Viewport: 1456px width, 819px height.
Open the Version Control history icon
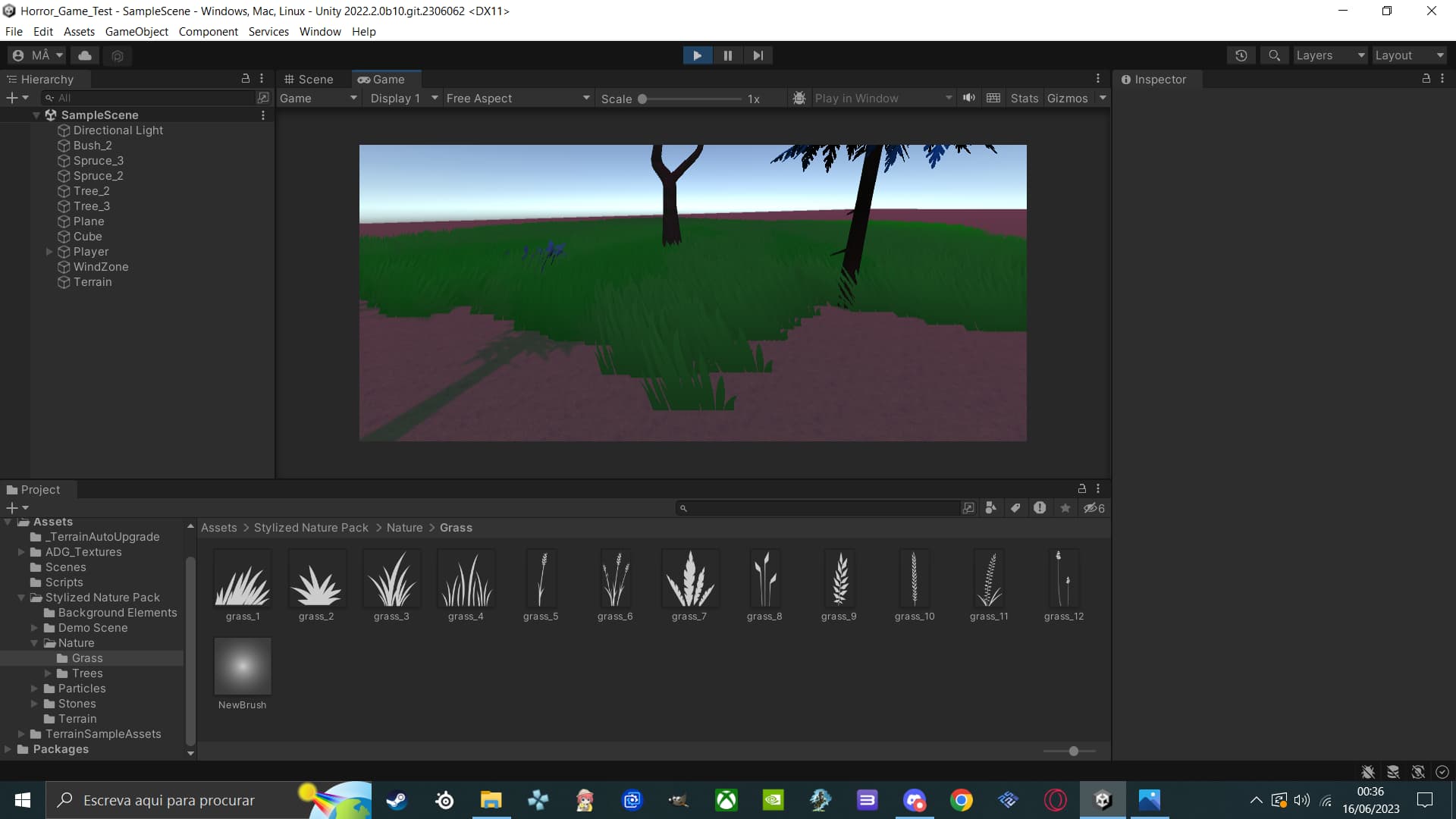pos(1241,55)
